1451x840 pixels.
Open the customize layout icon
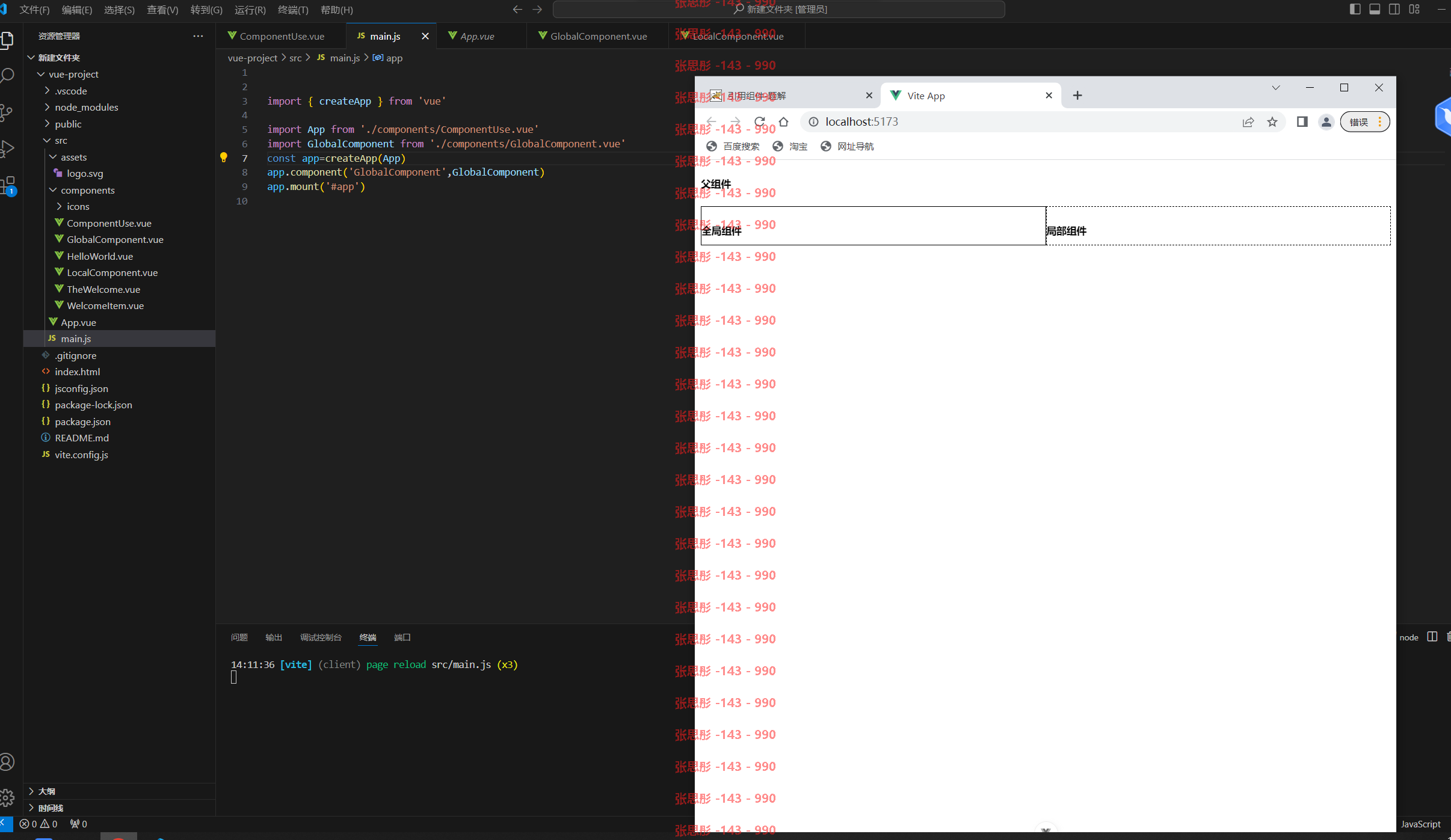[1414, 9]
